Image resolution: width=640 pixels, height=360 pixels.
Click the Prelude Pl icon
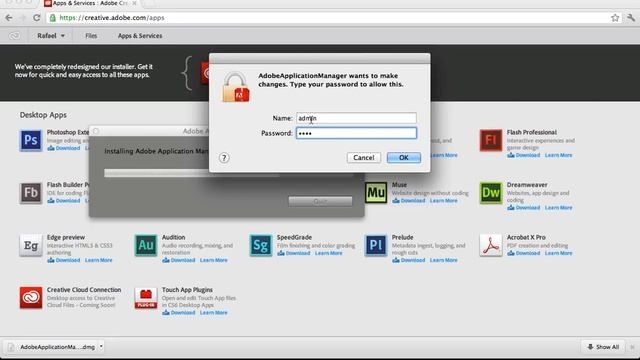(x=376, y=245)
